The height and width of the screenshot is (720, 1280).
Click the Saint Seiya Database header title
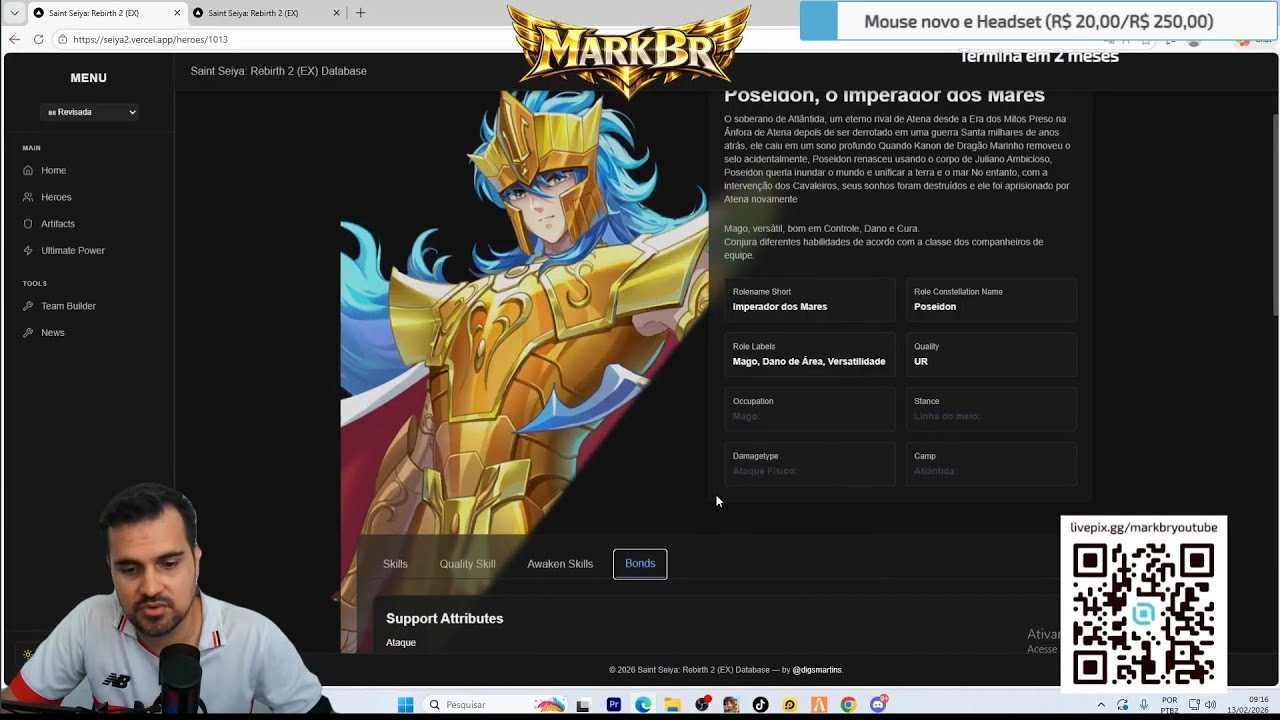coord(278,71)
